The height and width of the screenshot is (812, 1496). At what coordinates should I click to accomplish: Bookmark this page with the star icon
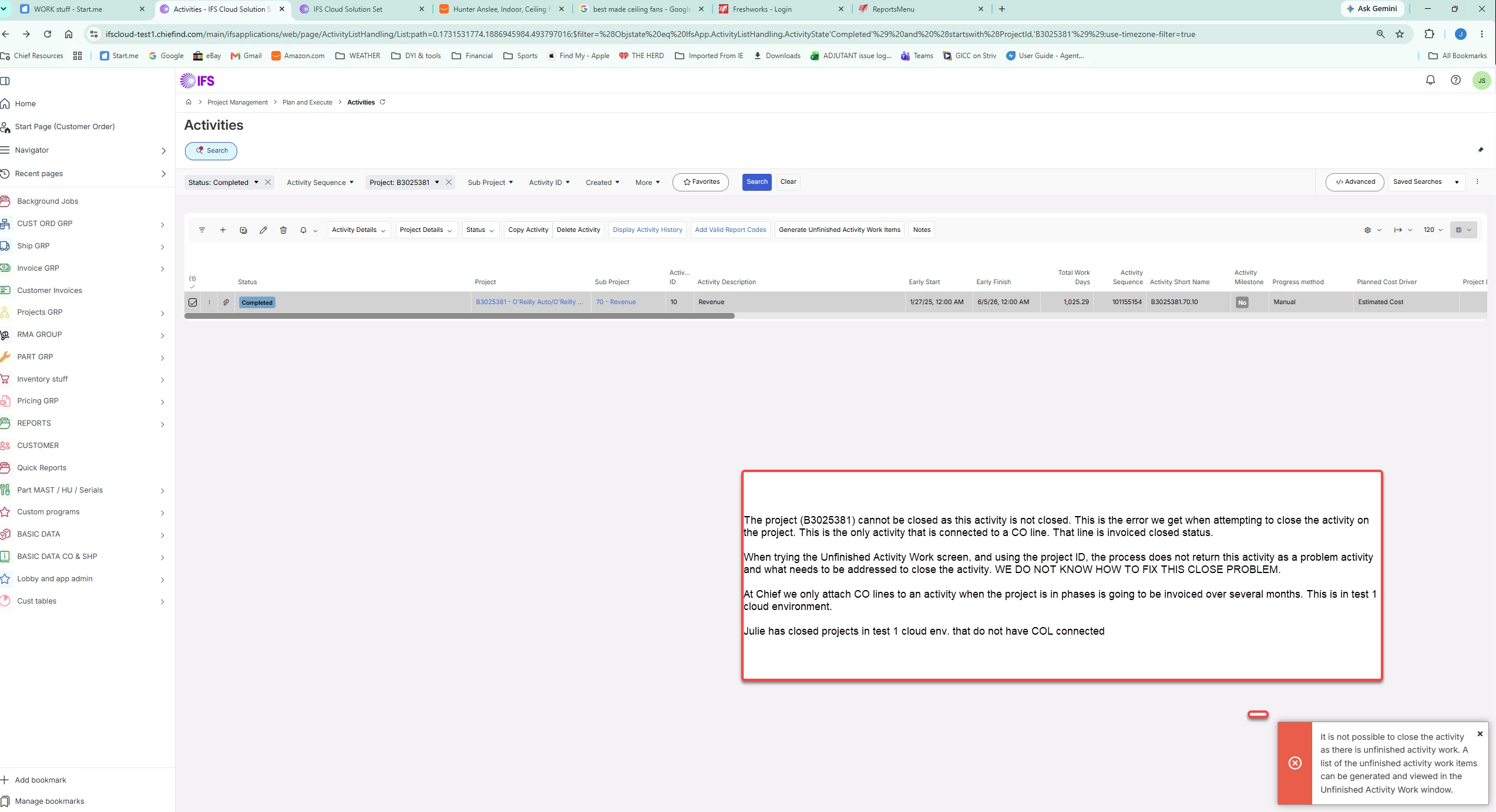coord(1400,34)
